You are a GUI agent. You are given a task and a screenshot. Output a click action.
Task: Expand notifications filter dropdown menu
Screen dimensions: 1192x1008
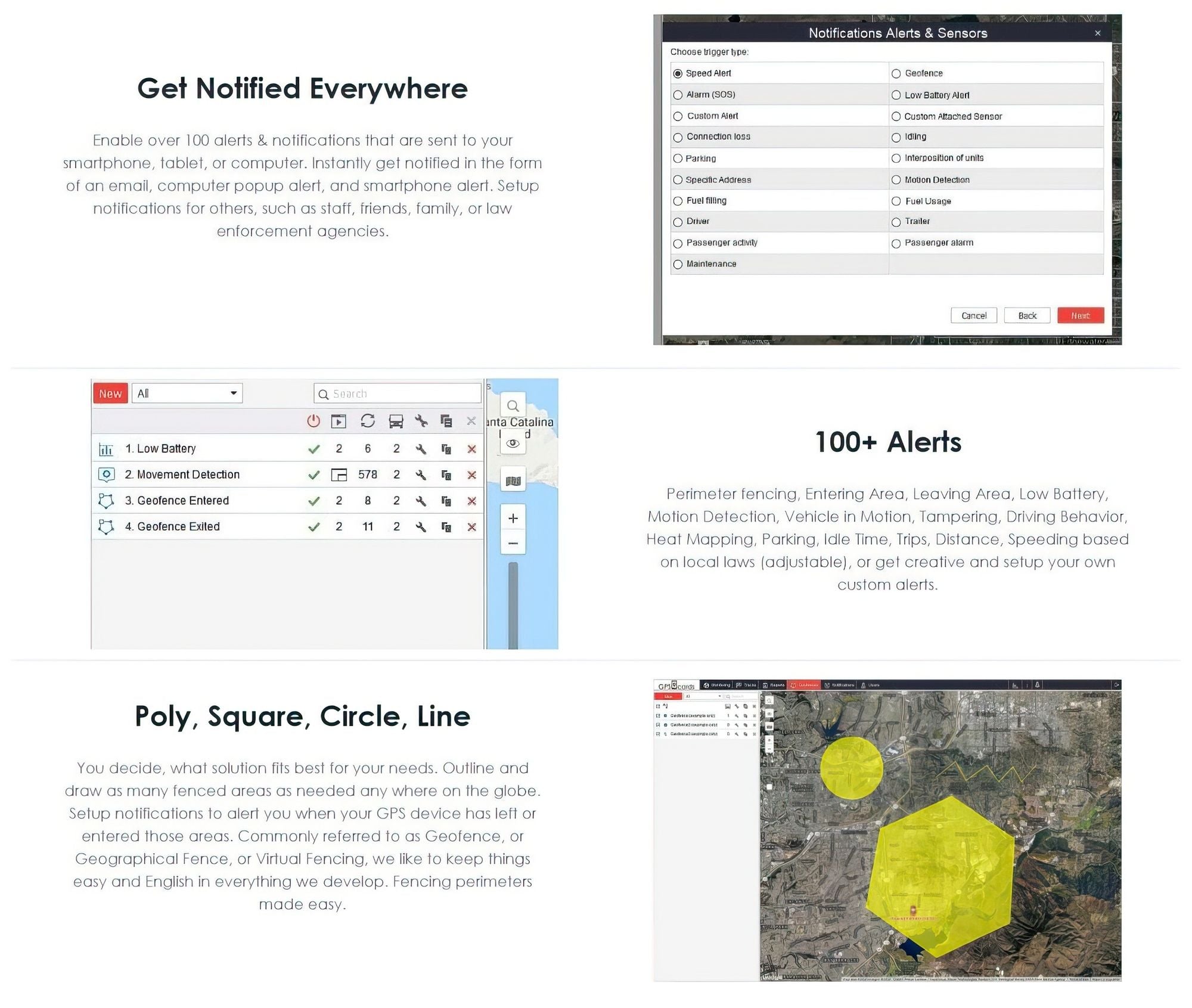pyautogui.click(x=185, y=392)
